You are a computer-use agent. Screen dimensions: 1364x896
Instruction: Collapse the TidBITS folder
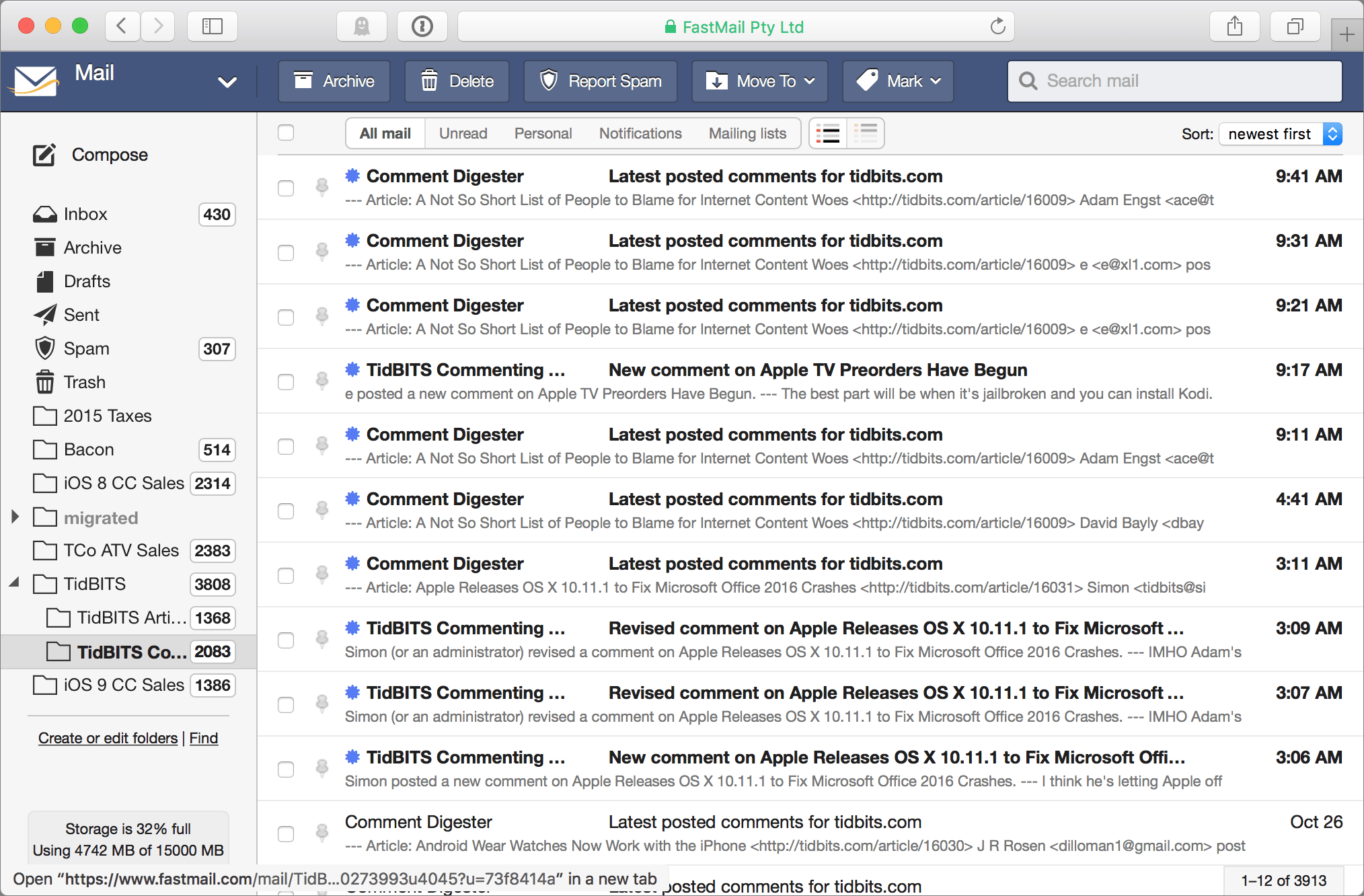pyautogui.click(x=15, y=583)
